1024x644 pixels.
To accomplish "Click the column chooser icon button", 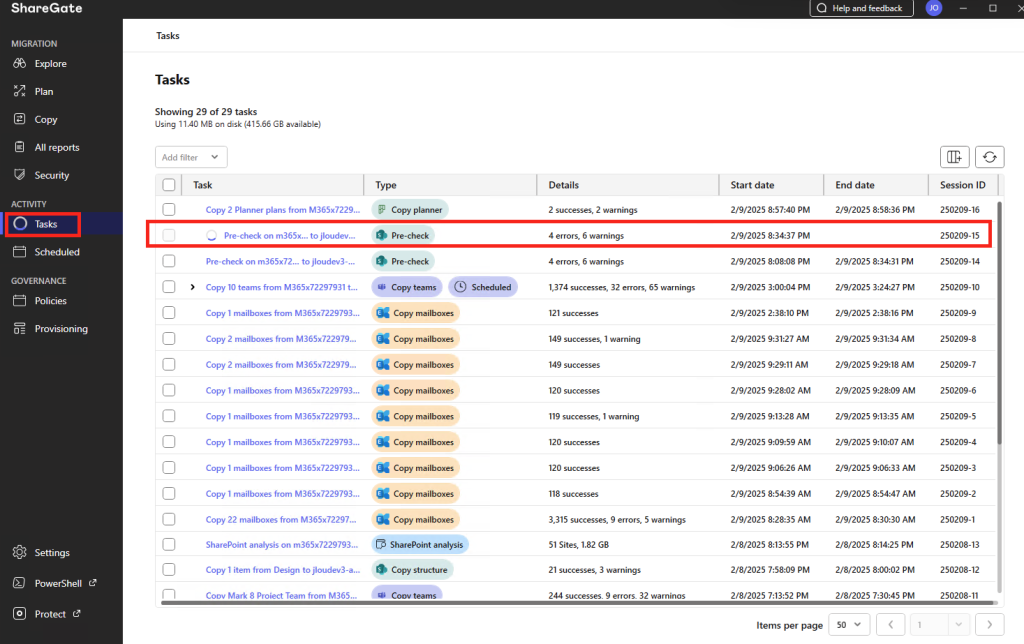I will pos(954,157).
